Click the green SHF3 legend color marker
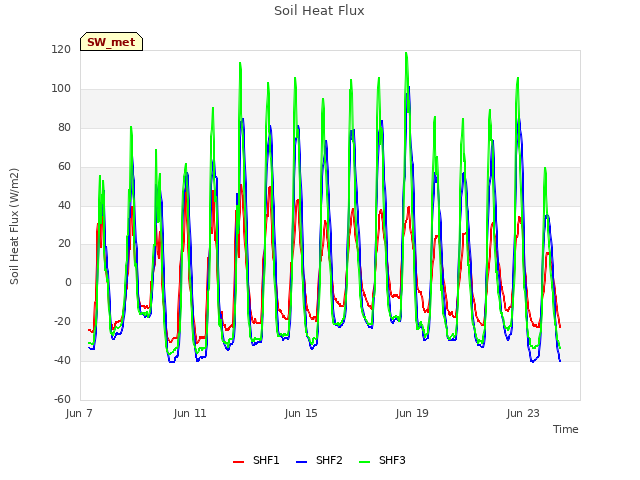The width and height of the screenshot is (640, 480). point(364,462)
